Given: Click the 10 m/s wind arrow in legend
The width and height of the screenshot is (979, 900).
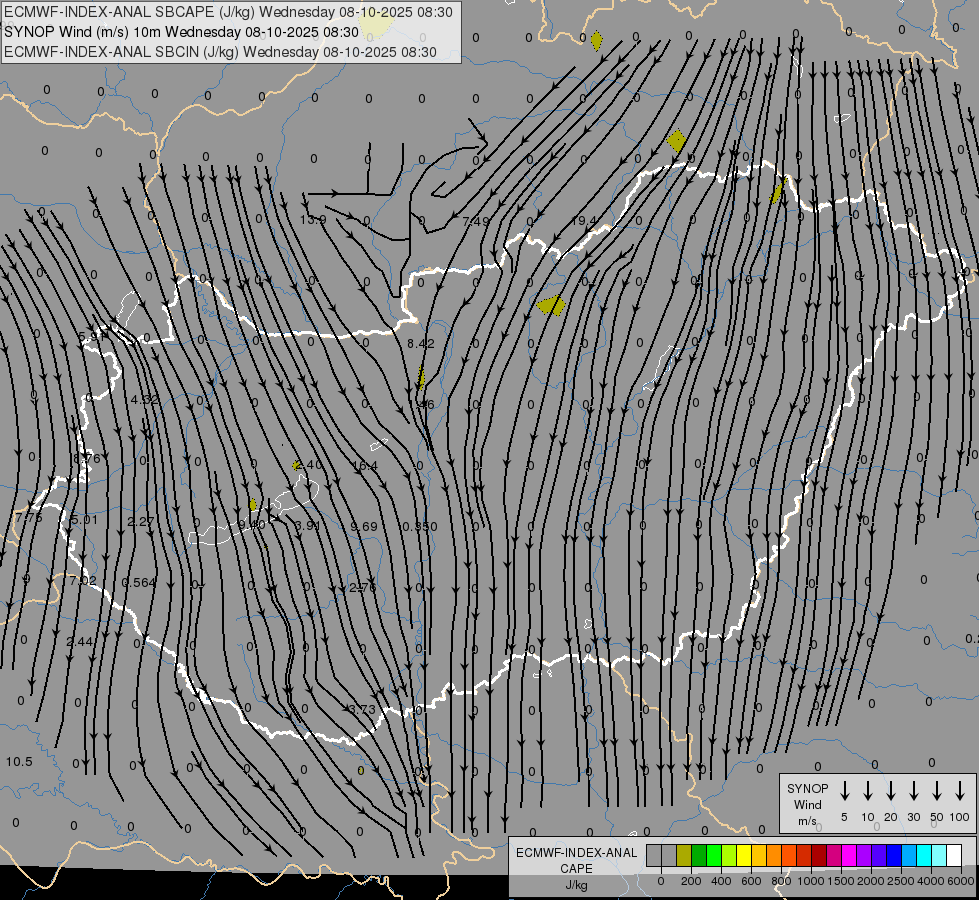Looking at the screenshot, I should coord(868,791).
